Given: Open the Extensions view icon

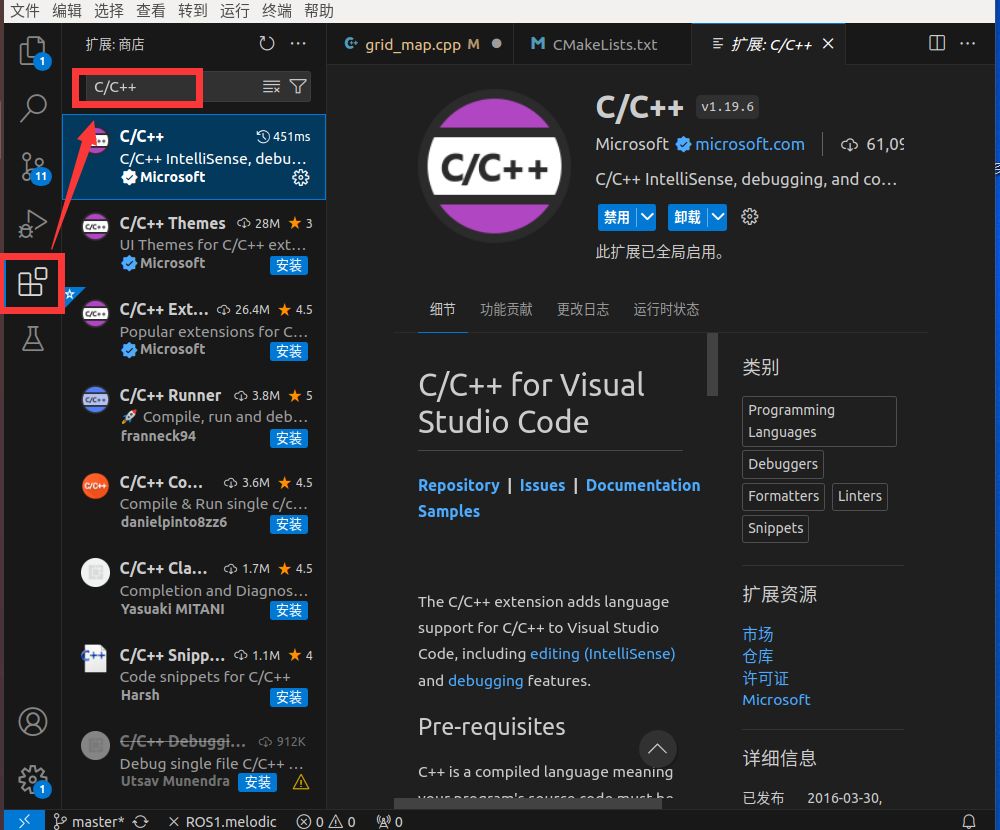Looking at the screenshot, I should 33,283.
